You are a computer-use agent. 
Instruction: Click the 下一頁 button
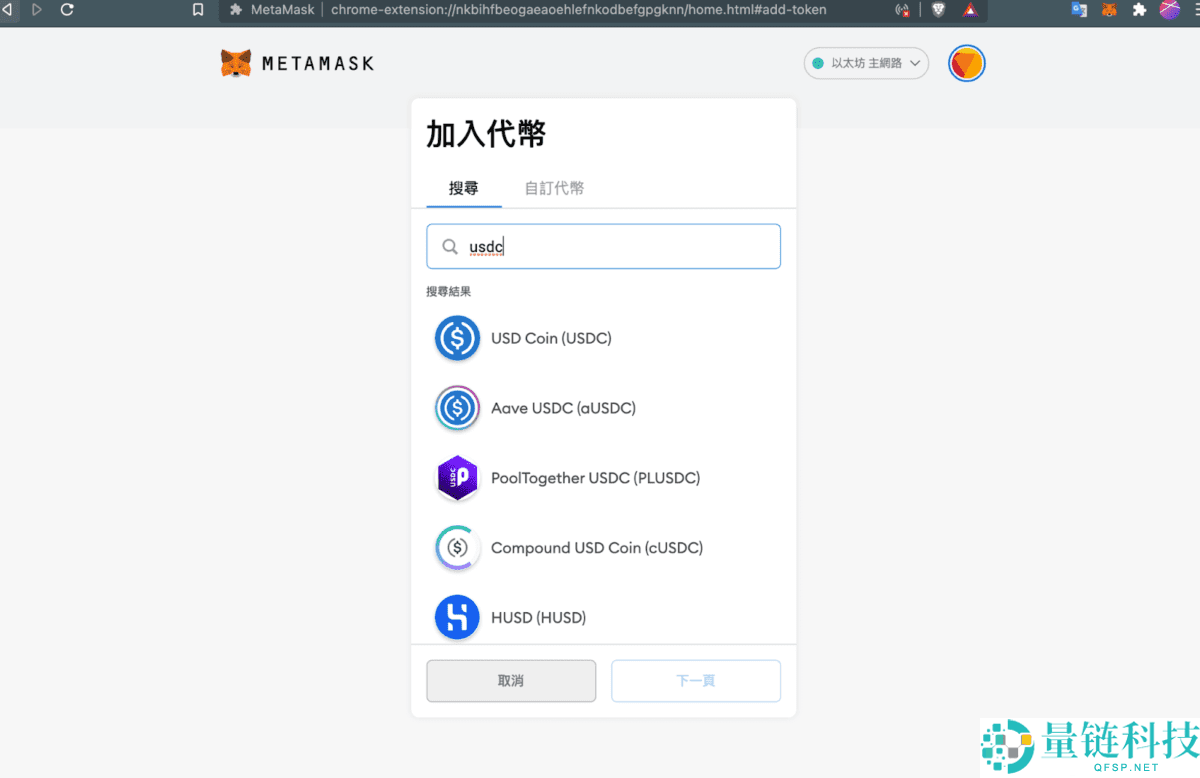click(x=696, y=680)
